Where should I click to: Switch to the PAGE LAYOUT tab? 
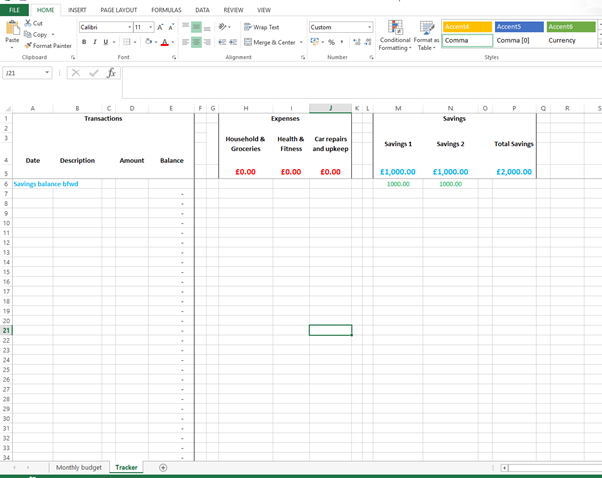click(x=119, y=10)
